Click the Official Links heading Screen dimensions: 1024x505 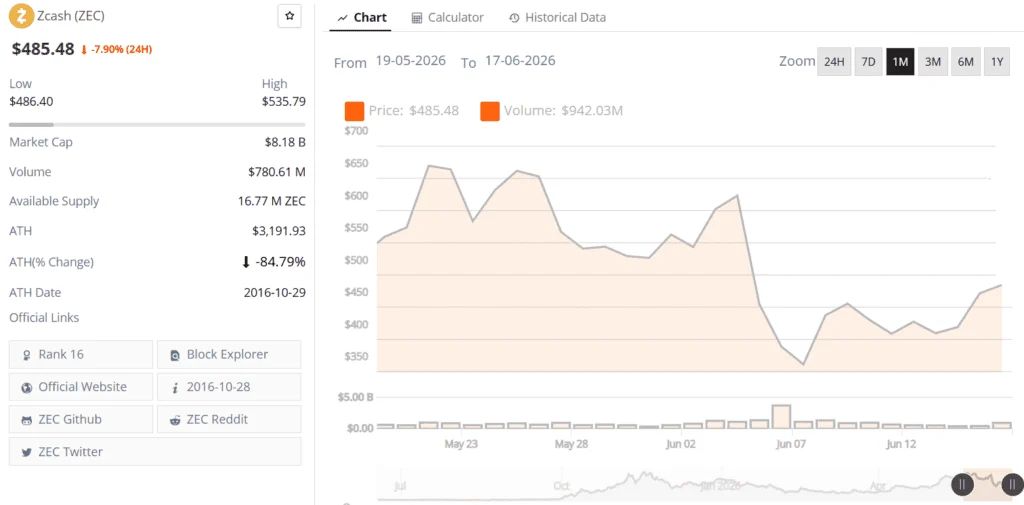pyautogui.click(x=44, y=318)
